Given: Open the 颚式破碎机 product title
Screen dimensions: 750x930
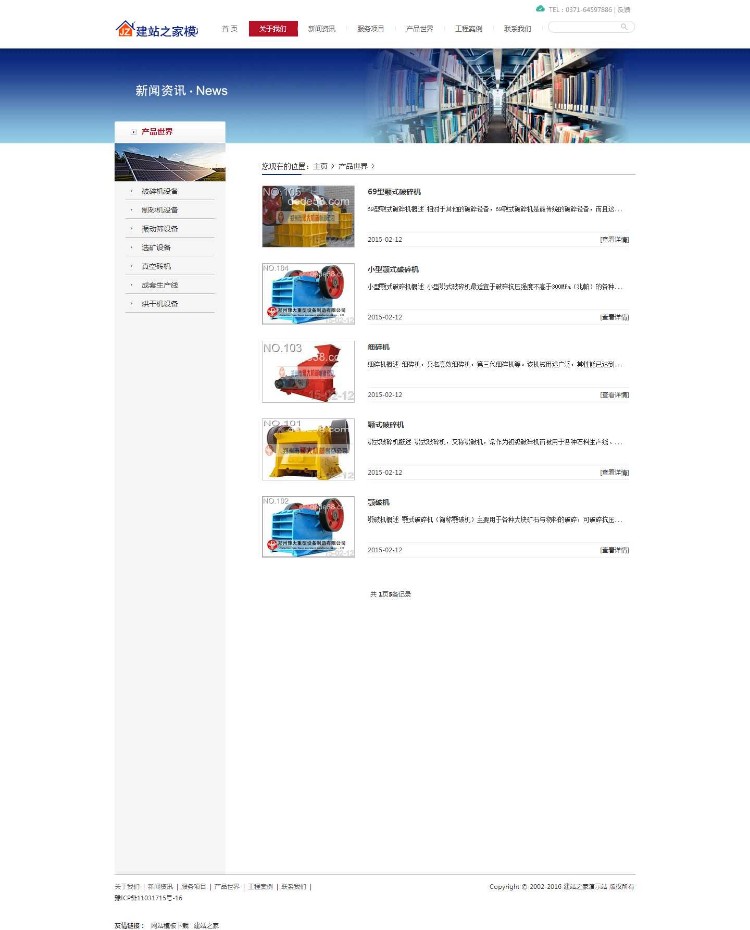Looking at the screenshot, I should [x=386, y=425].
